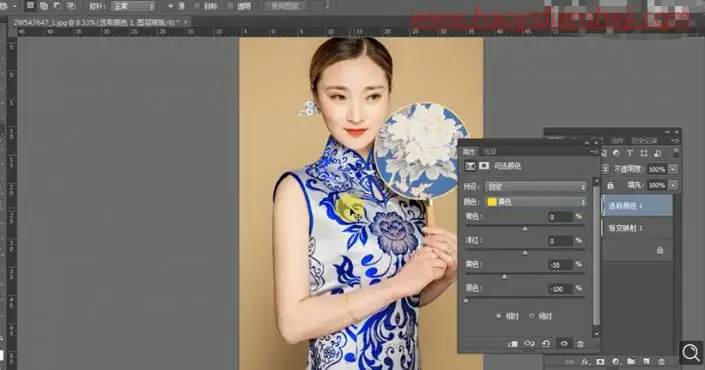Open the blend mode dropdown arrow
The width and height of the screenshot is (705, 370).
605,169
